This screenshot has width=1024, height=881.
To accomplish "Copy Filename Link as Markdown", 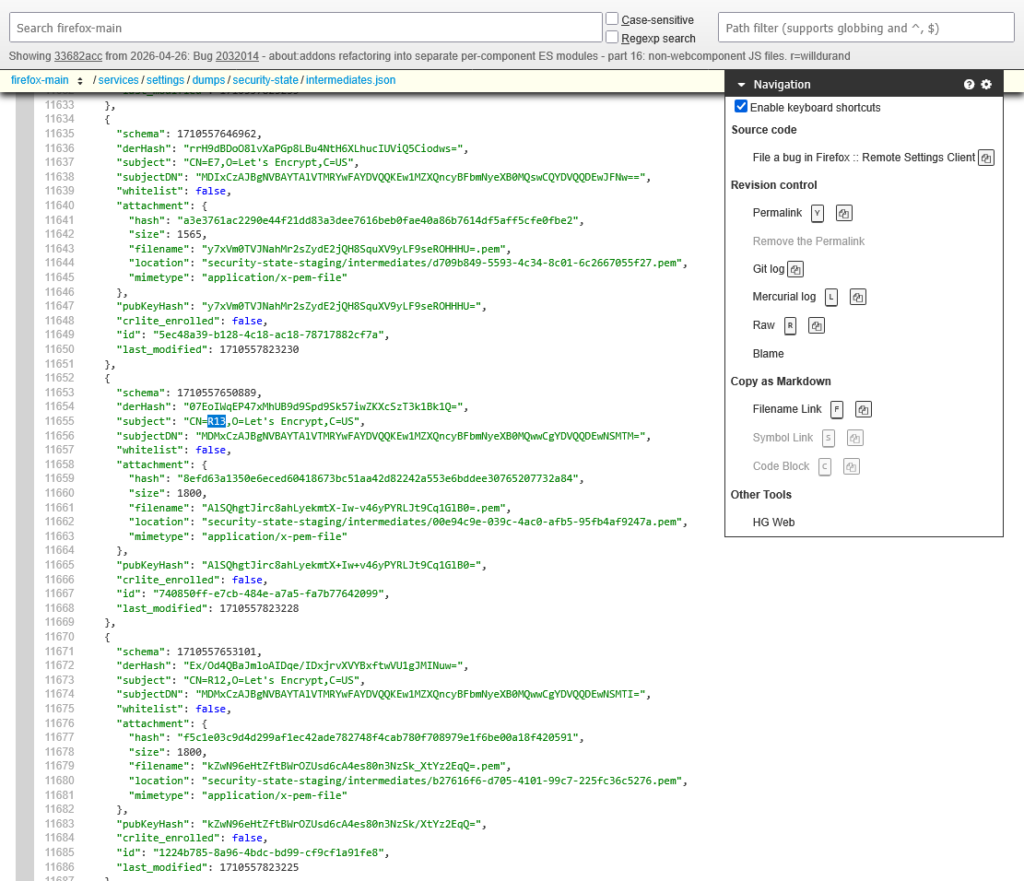I will (x=863, y=409).
